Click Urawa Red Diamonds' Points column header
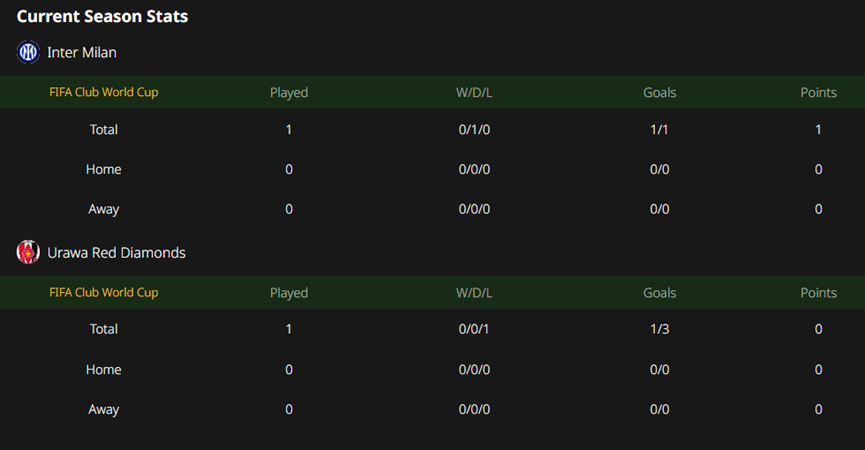865x450 pixels. 818,293
